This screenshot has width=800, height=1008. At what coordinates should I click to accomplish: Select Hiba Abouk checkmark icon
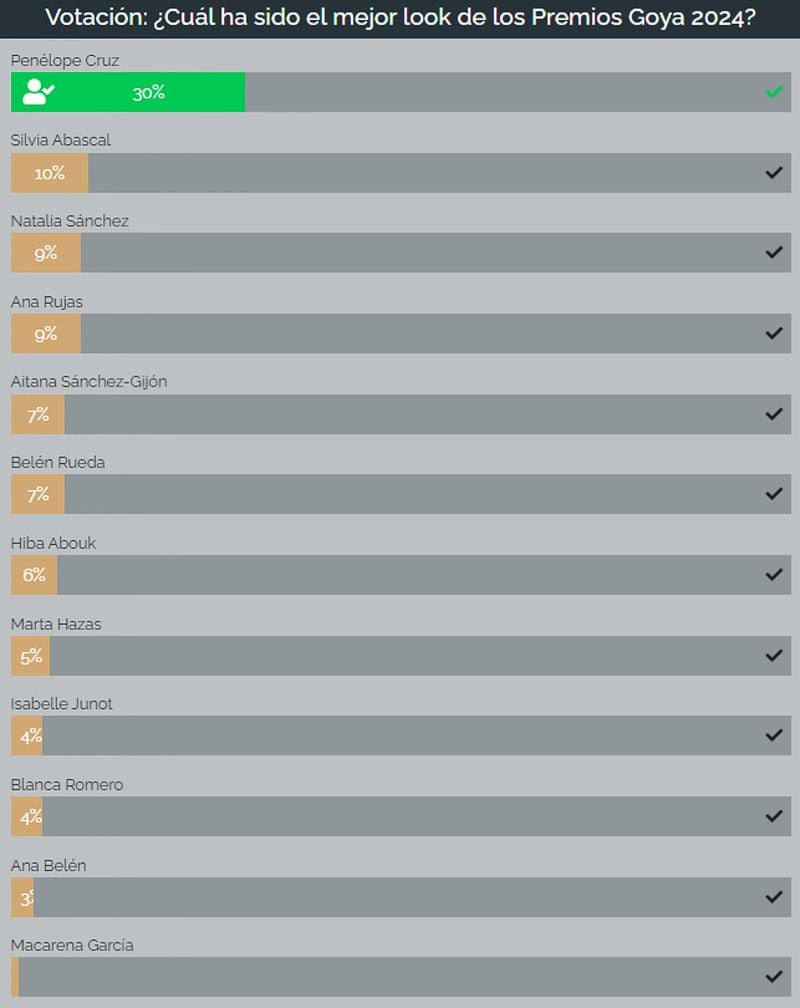(774, 575)
